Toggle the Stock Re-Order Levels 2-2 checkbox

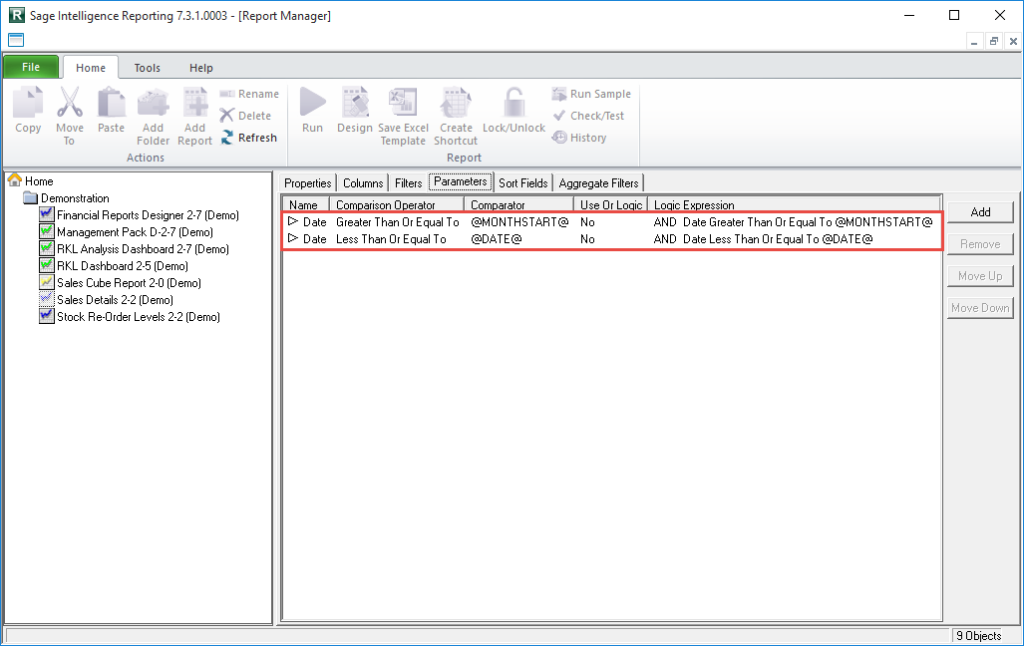point(46,317)
